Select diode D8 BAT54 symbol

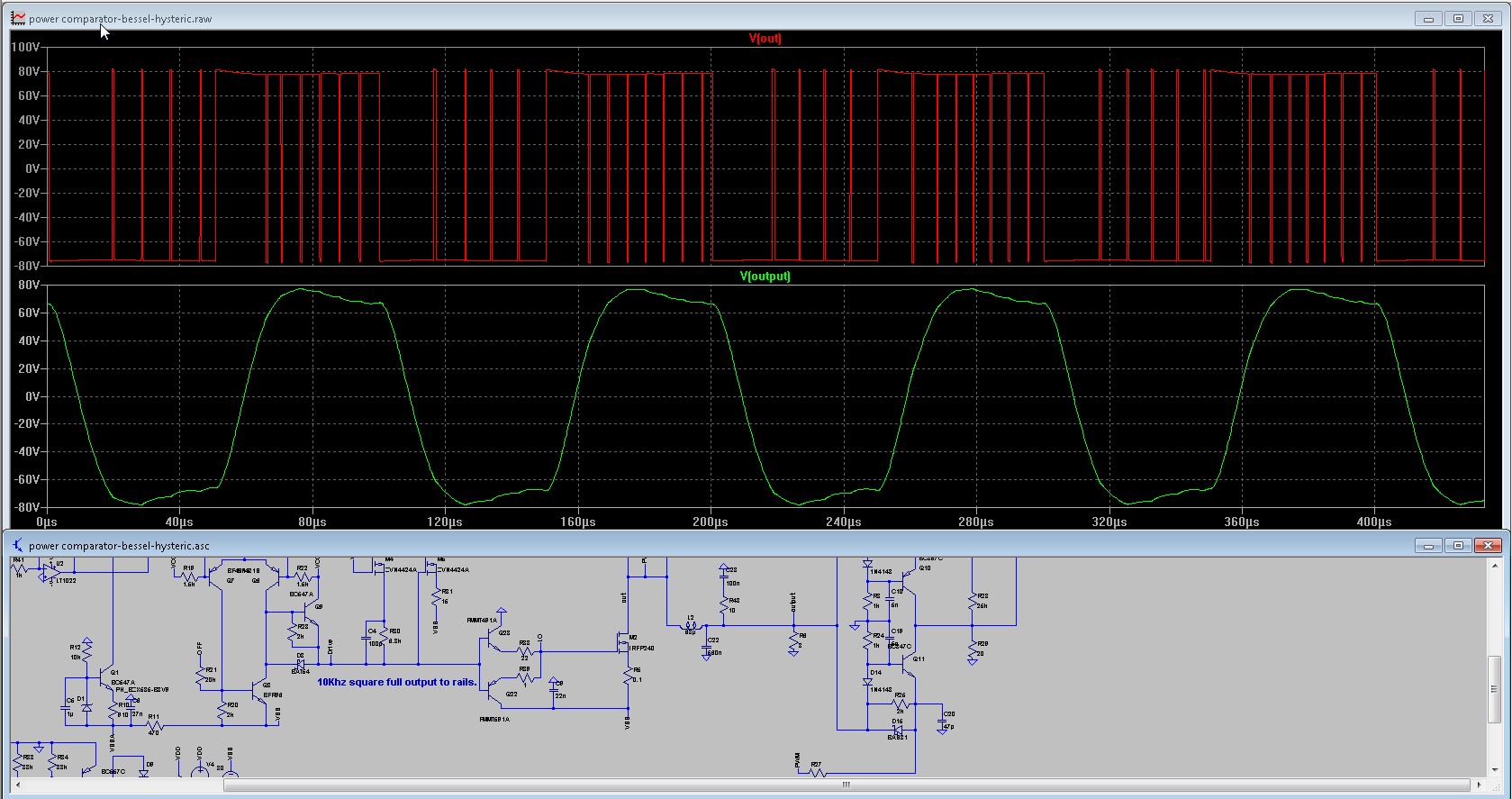pyautogui.click(x=300, y=664)
